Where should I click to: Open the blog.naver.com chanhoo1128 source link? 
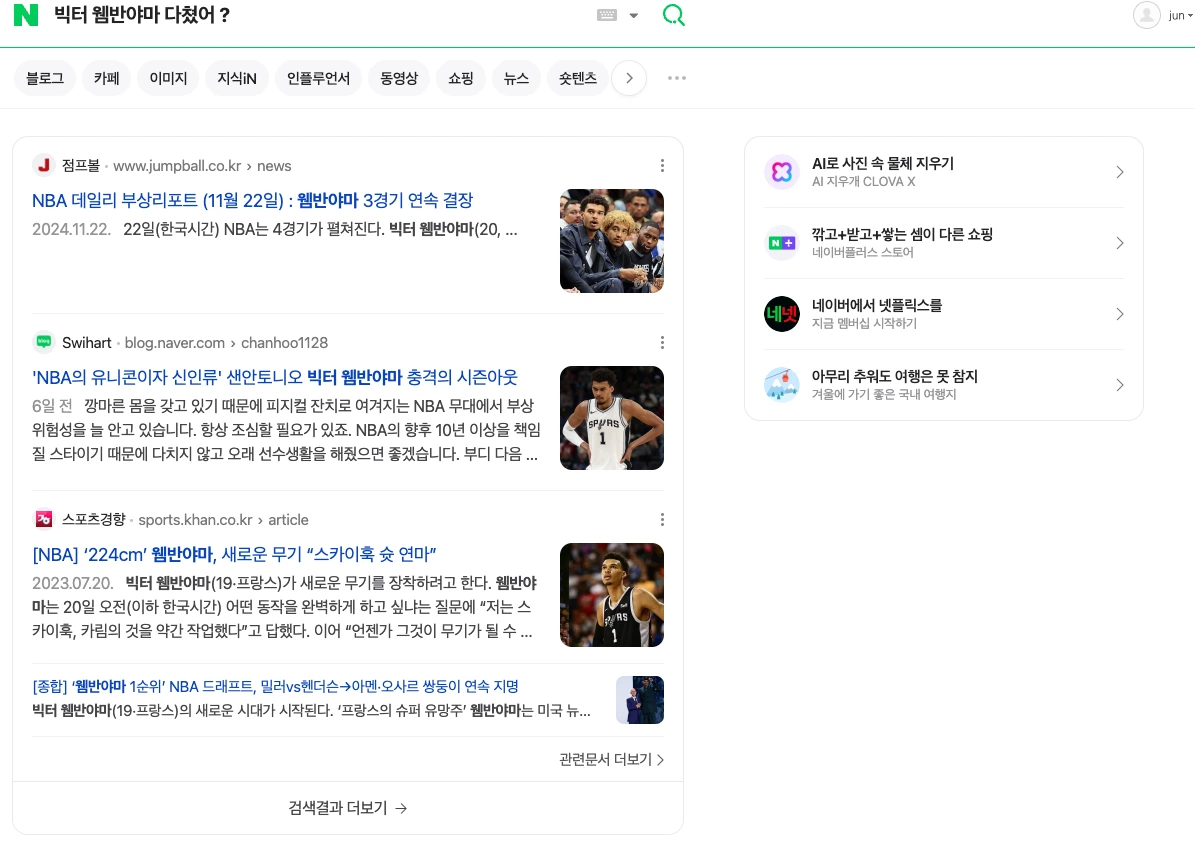(x=226, y=343)
